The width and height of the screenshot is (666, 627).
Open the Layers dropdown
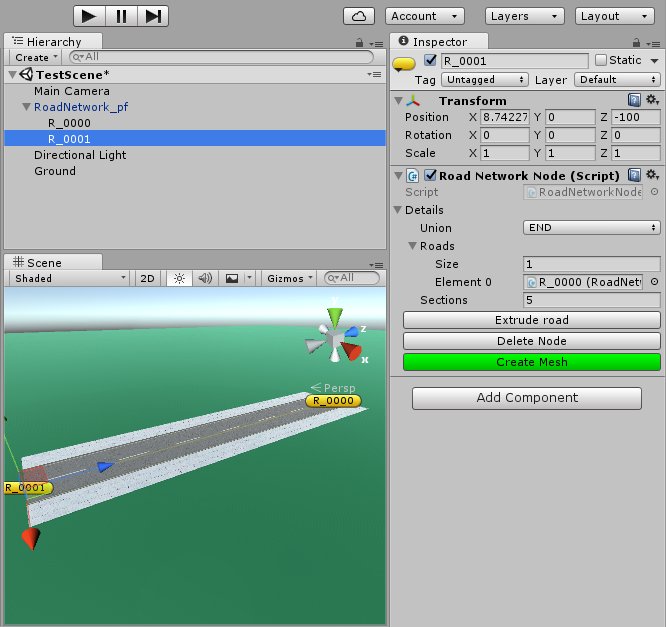click(525, 16)
